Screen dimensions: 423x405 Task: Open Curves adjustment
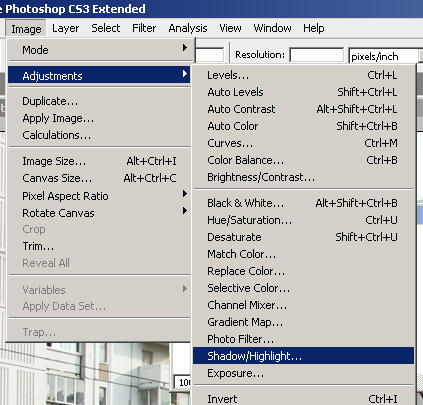pos(303,143)
